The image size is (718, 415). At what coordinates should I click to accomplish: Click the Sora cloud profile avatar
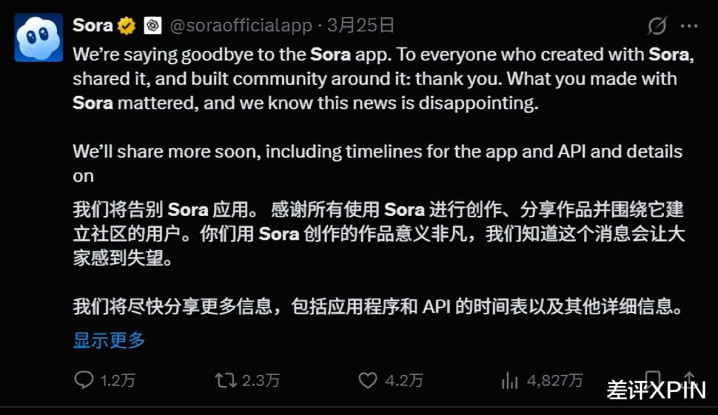36,37
